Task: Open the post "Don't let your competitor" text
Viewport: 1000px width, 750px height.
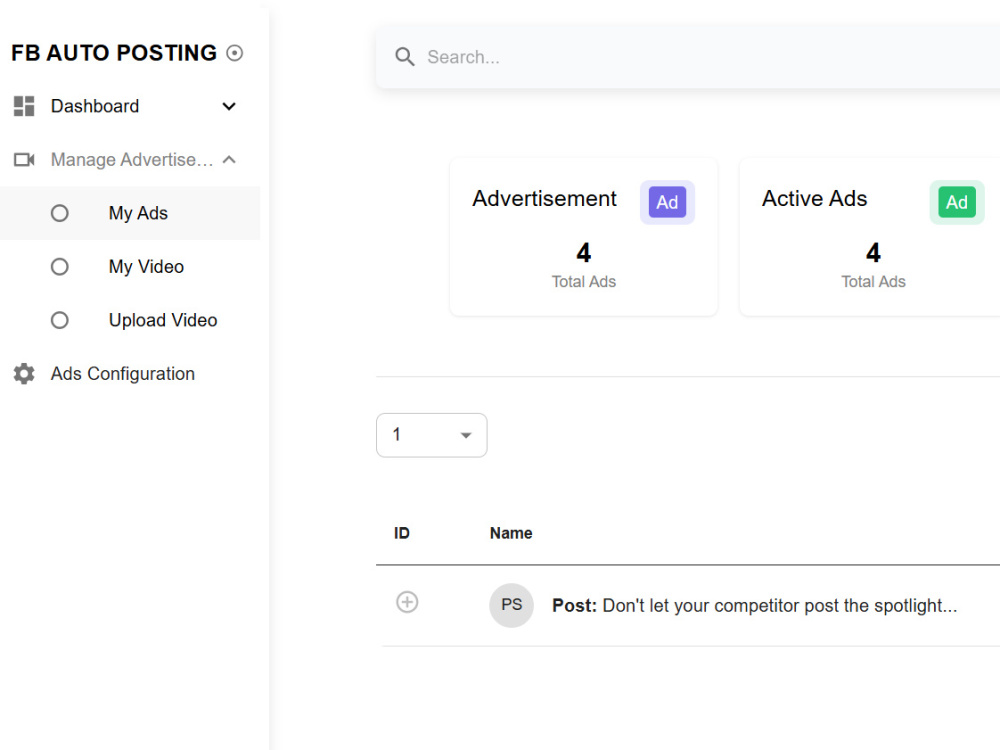Action: coord(754,605)
